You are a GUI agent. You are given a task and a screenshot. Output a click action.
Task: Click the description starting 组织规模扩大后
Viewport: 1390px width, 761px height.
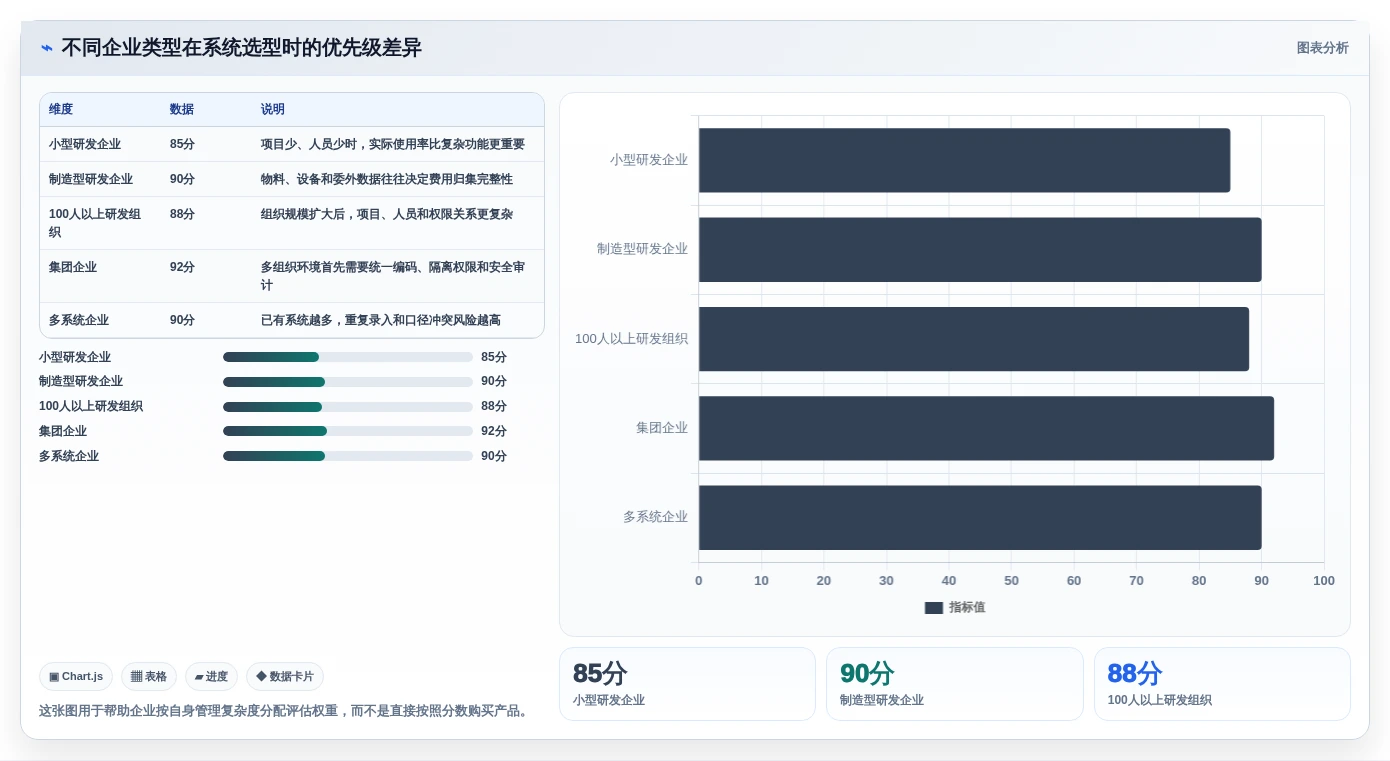387,214
